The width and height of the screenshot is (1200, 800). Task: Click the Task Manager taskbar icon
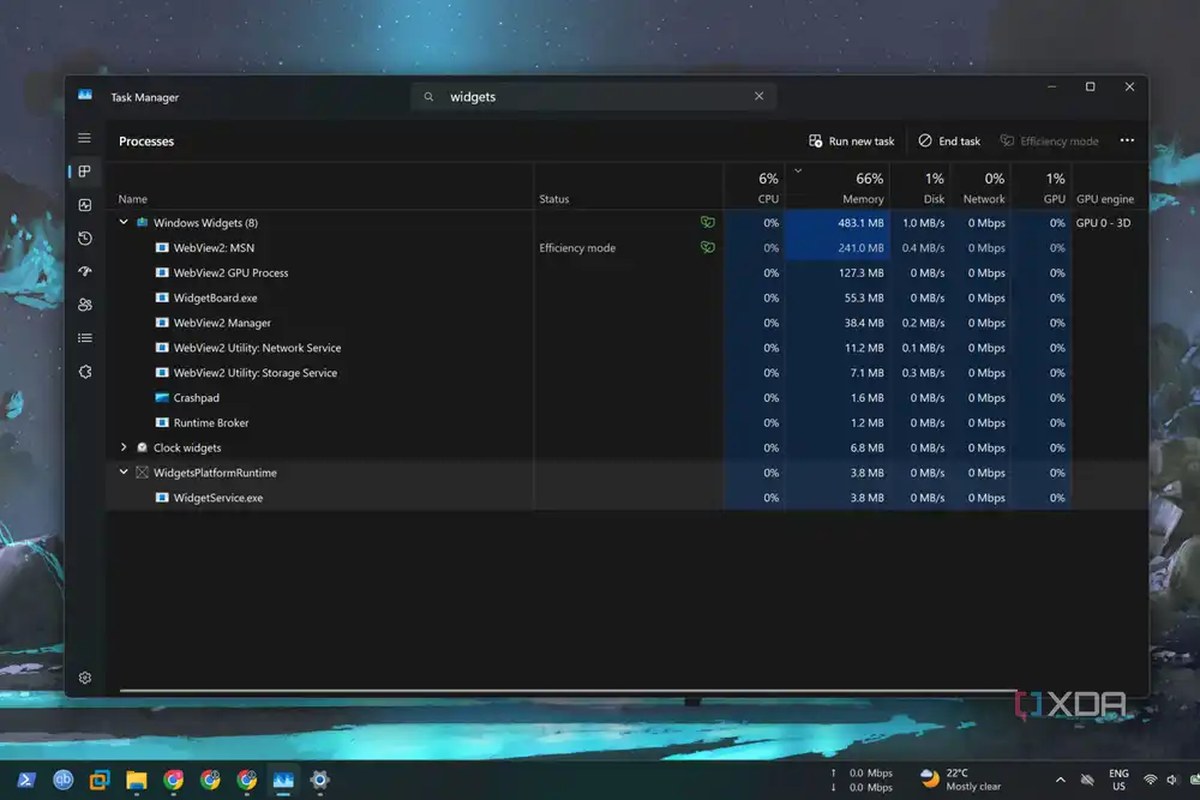(283, 780)
